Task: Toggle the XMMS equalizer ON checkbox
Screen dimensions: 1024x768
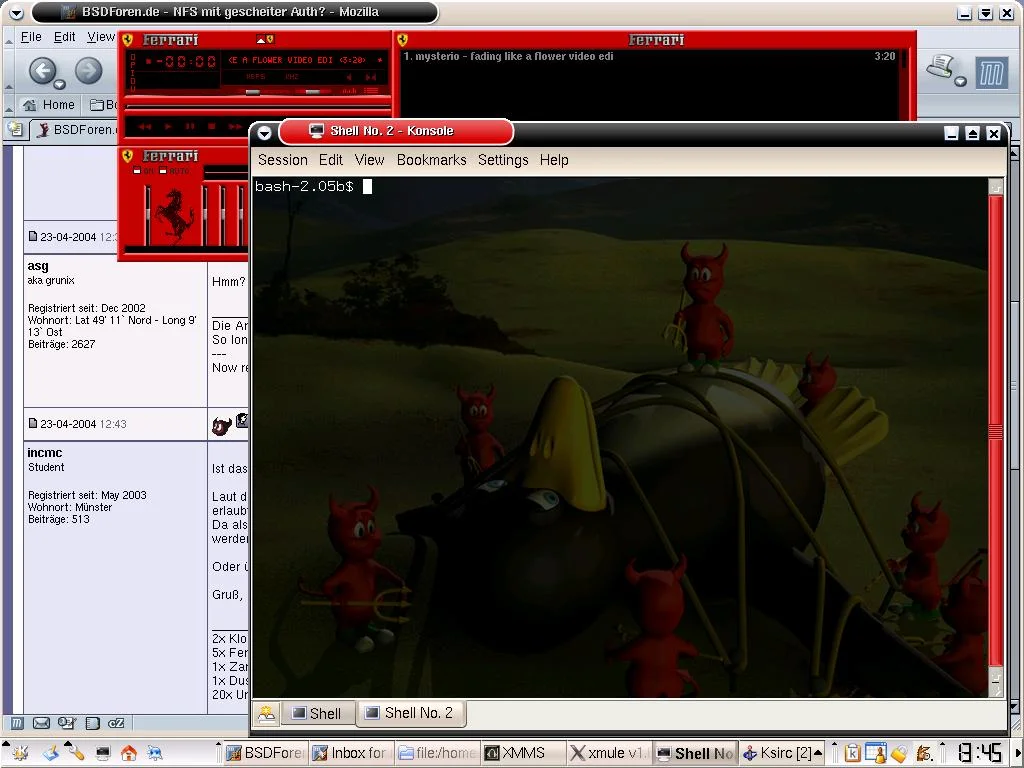Action: pos(136,171)
